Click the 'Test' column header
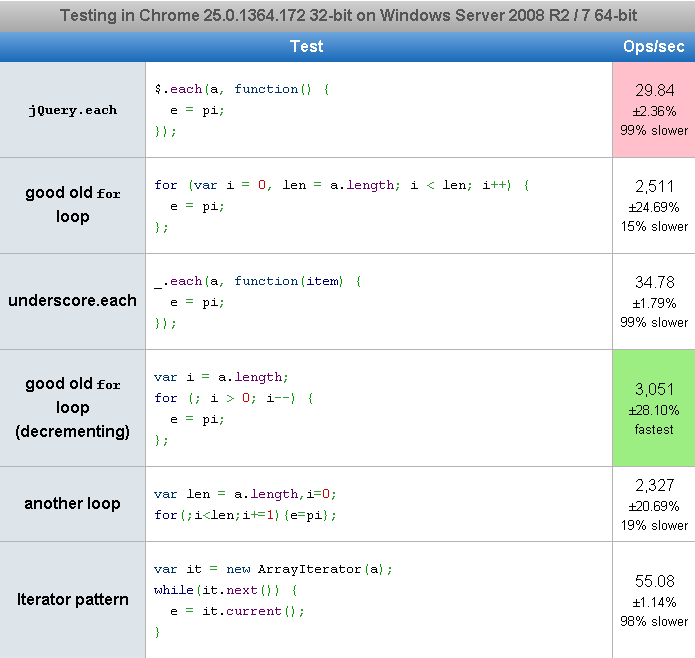Viewport: 695px width, 658px height. (x=306, y=47)
